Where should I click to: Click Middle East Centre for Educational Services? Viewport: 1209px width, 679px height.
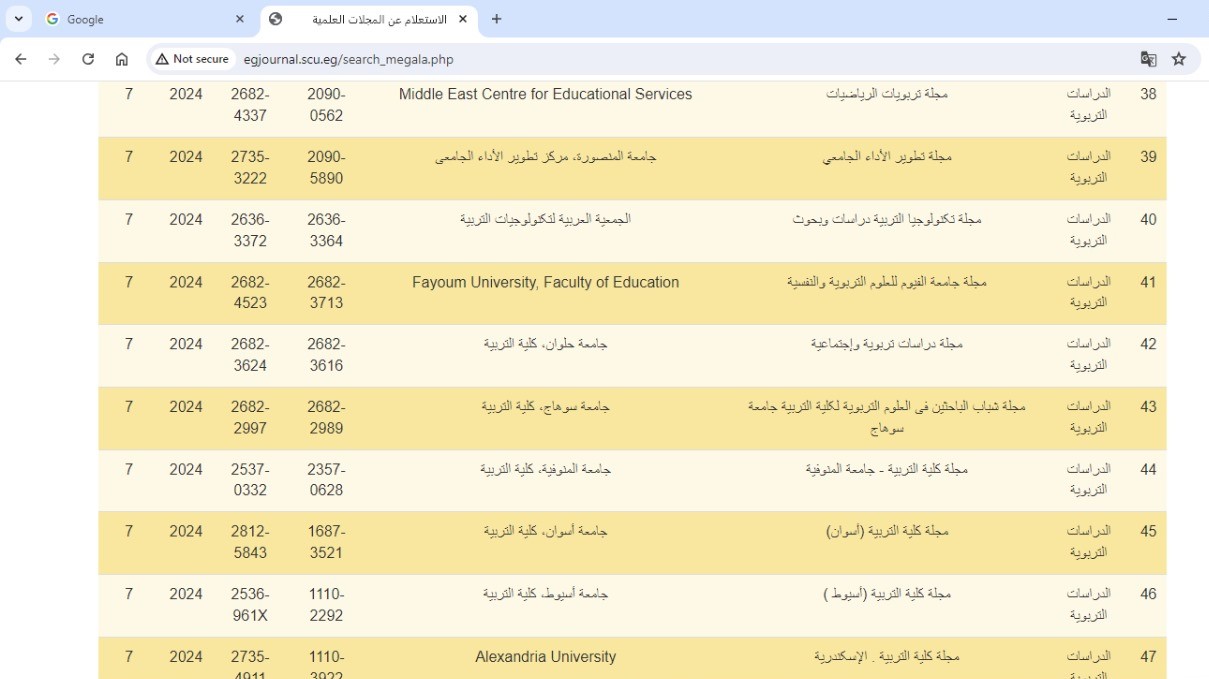[x=545, y=94]
